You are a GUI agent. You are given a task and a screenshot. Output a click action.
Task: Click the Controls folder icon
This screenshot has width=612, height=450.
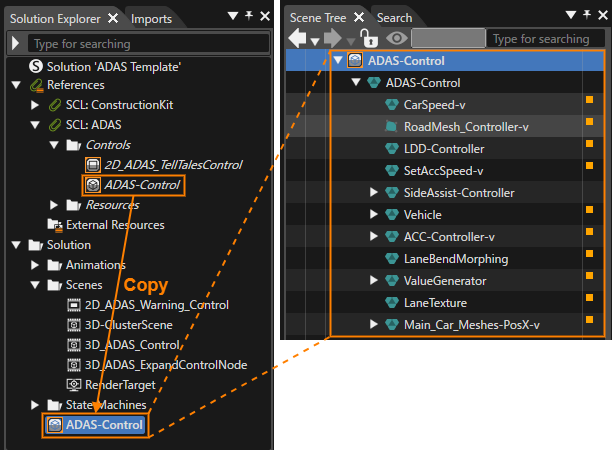74,145
